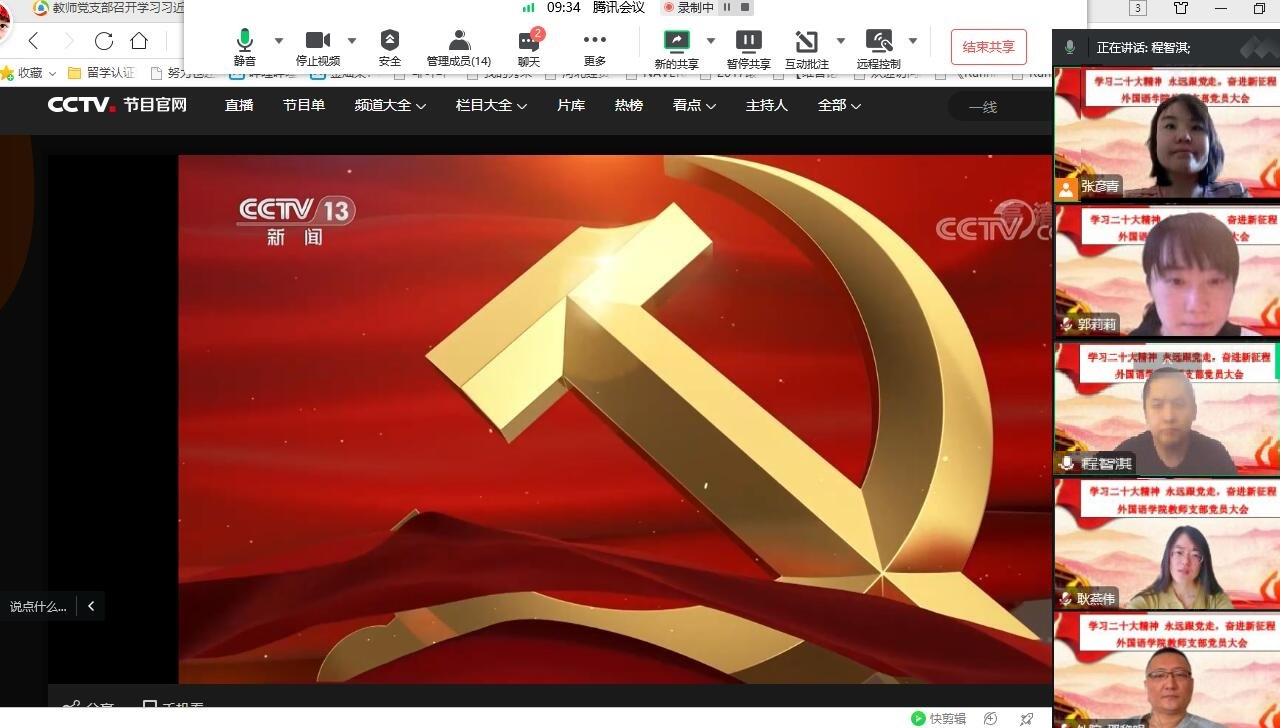Select 郭莉莉's video thumbnail
Viewport: 1280px width, 728px height.
[1167, 271]
